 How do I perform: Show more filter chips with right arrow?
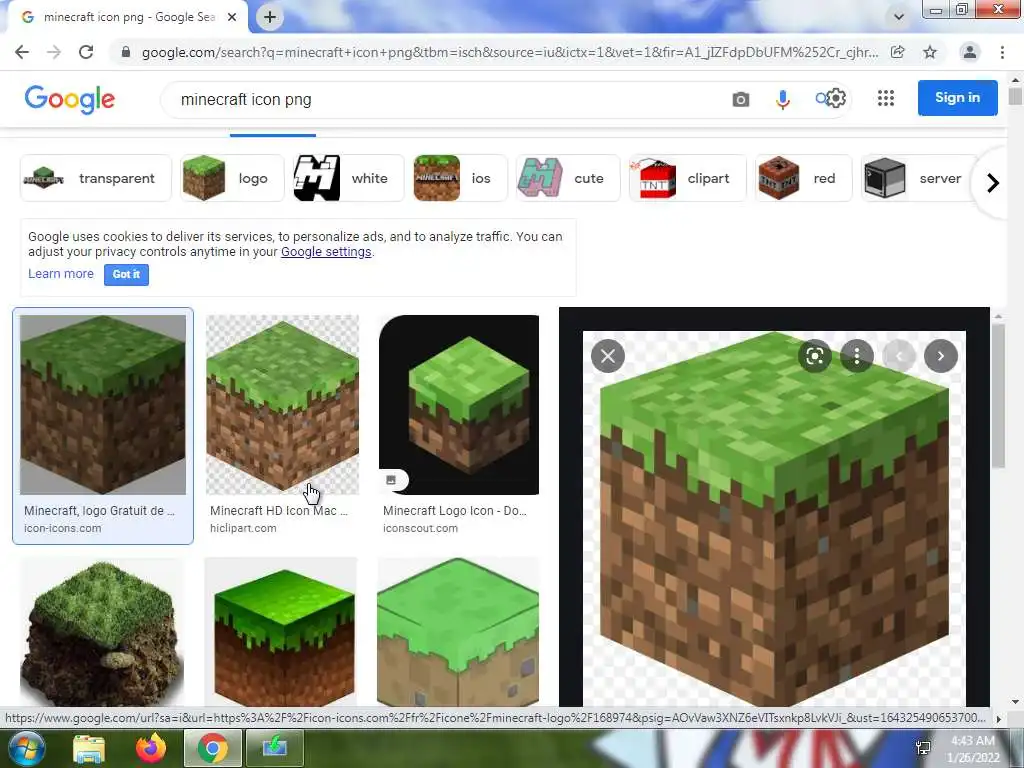point(993,183)
